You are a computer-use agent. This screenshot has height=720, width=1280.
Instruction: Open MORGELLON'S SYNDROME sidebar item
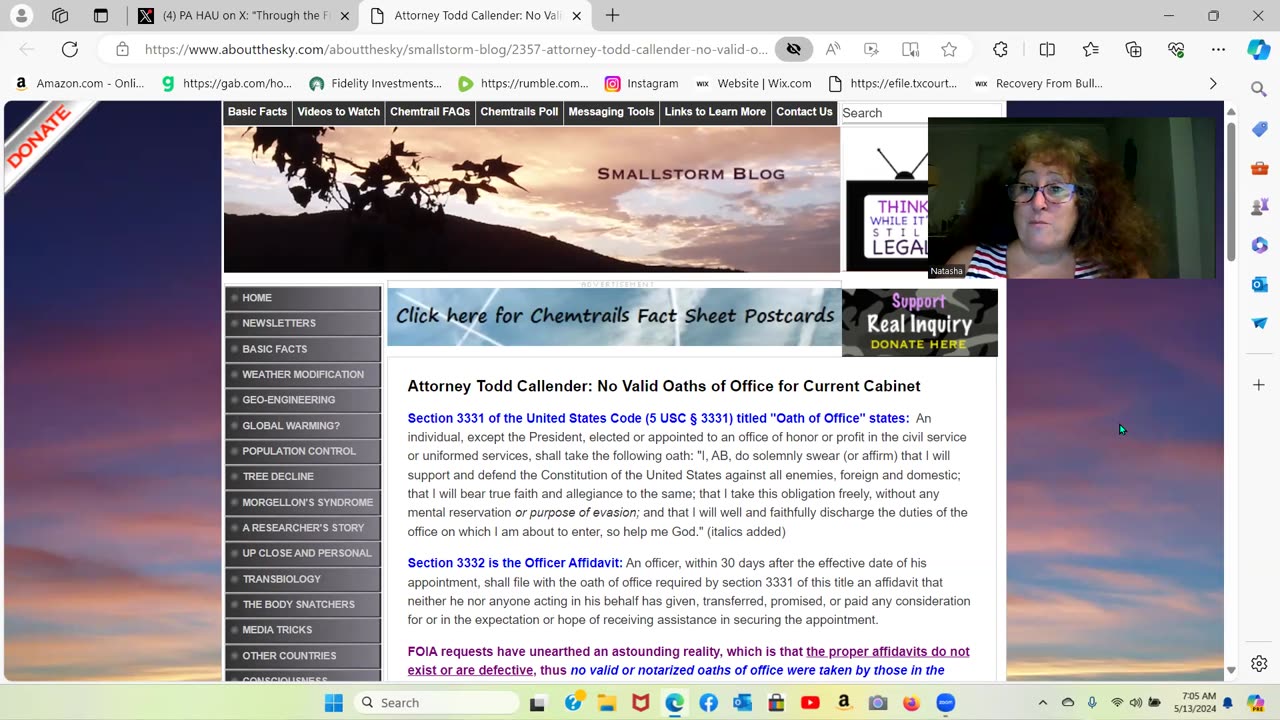click(303, 502)
